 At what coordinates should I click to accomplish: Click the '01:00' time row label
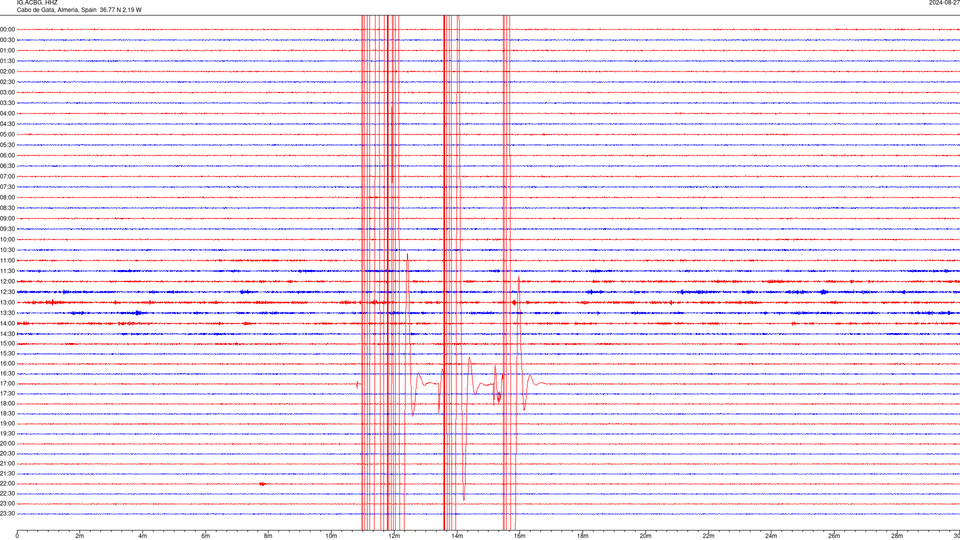pos(7,51)
